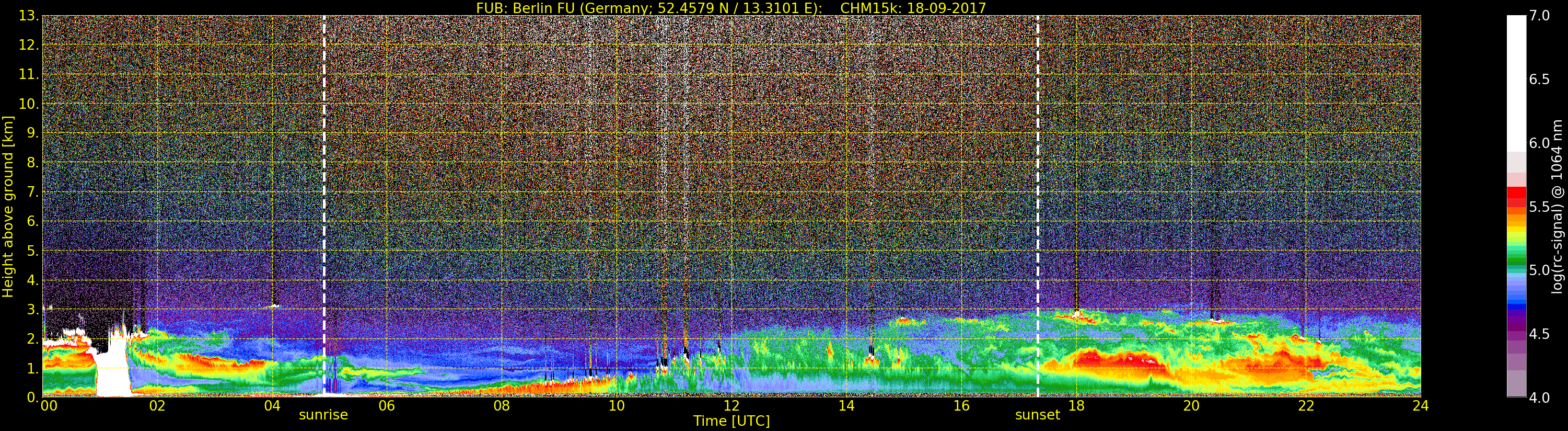Click the '22' time tick label

(x=1306, y=405)
